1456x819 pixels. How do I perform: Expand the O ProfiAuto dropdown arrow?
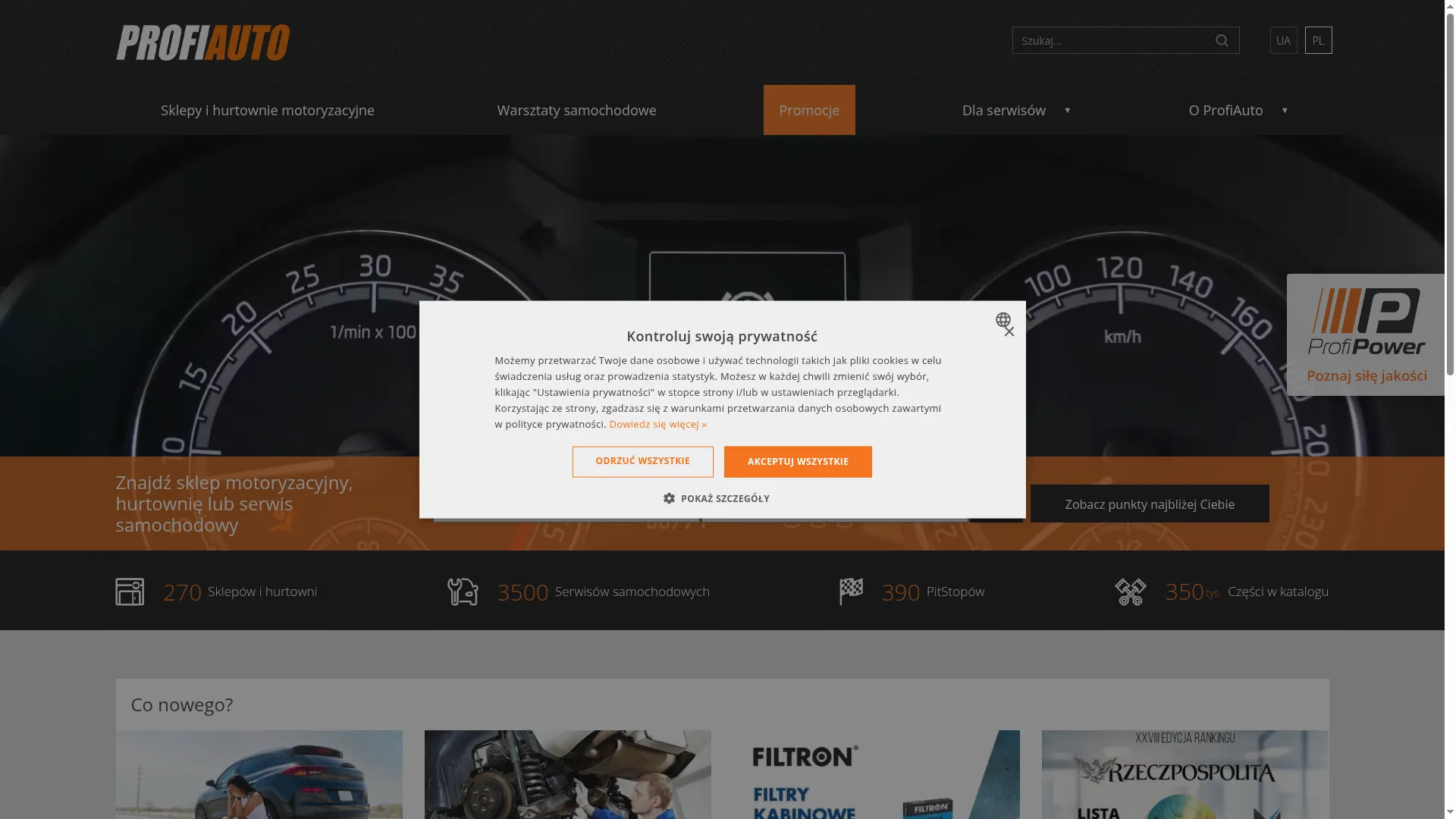point(1285,111)
